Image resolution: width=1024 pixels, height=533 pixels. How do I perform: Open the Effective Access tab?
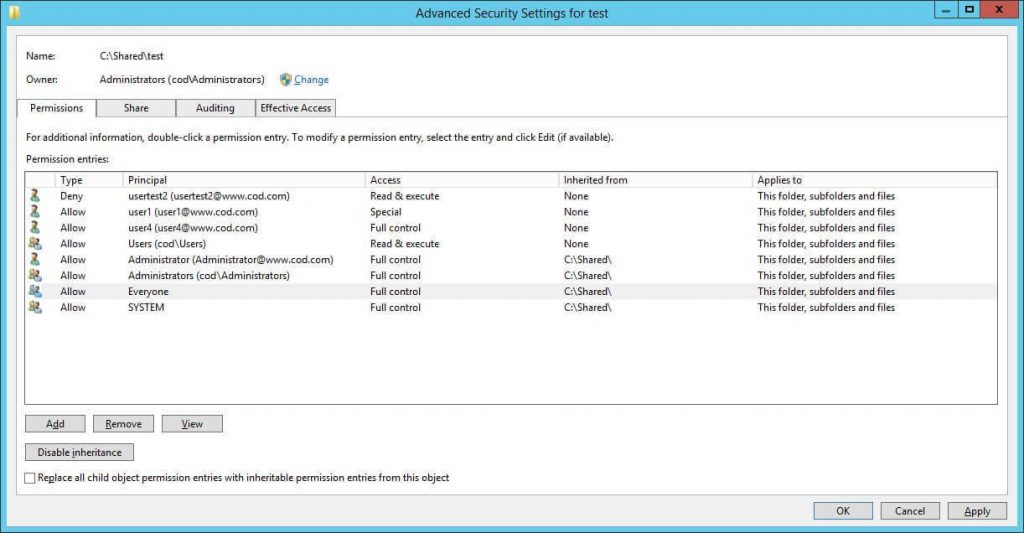296,108
